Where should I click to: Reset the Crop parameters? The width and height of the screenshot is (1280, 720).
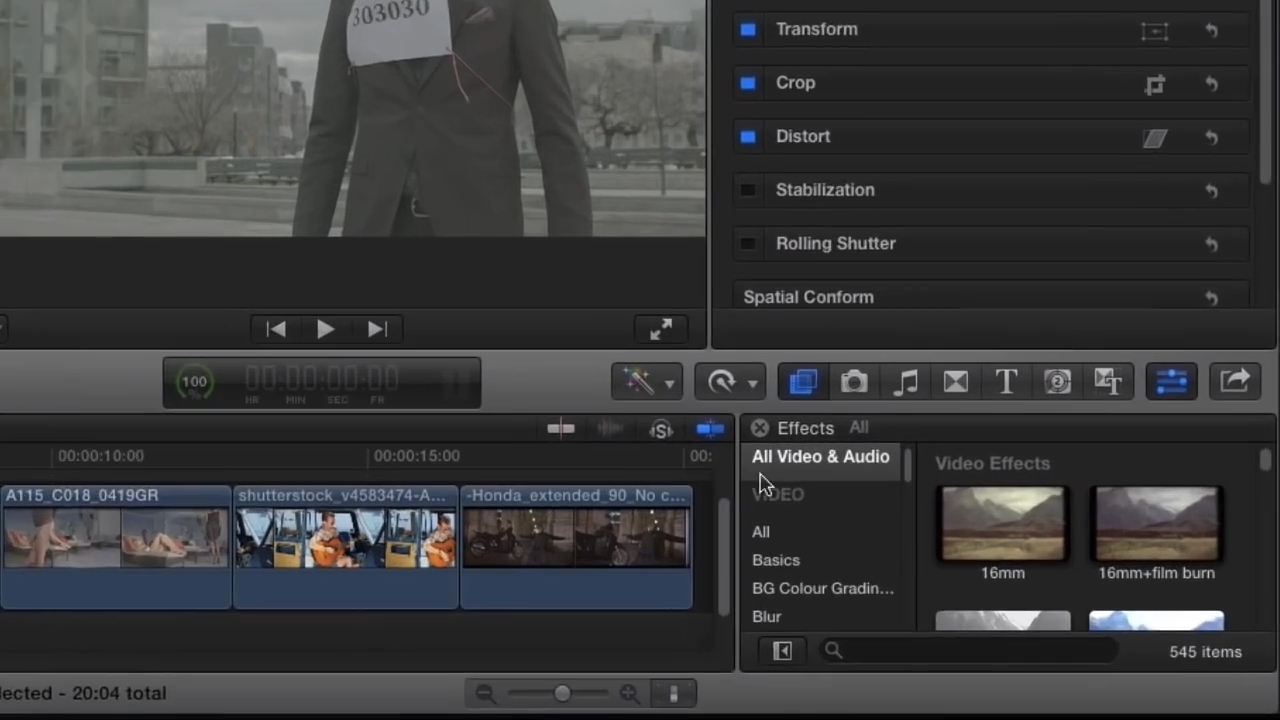pos(1211,84)
